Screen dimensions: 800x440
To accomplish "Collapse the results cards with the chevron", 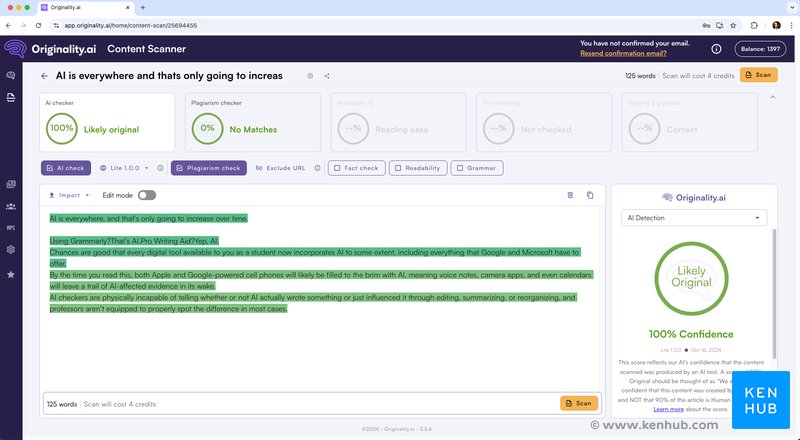I will point(772,97).
